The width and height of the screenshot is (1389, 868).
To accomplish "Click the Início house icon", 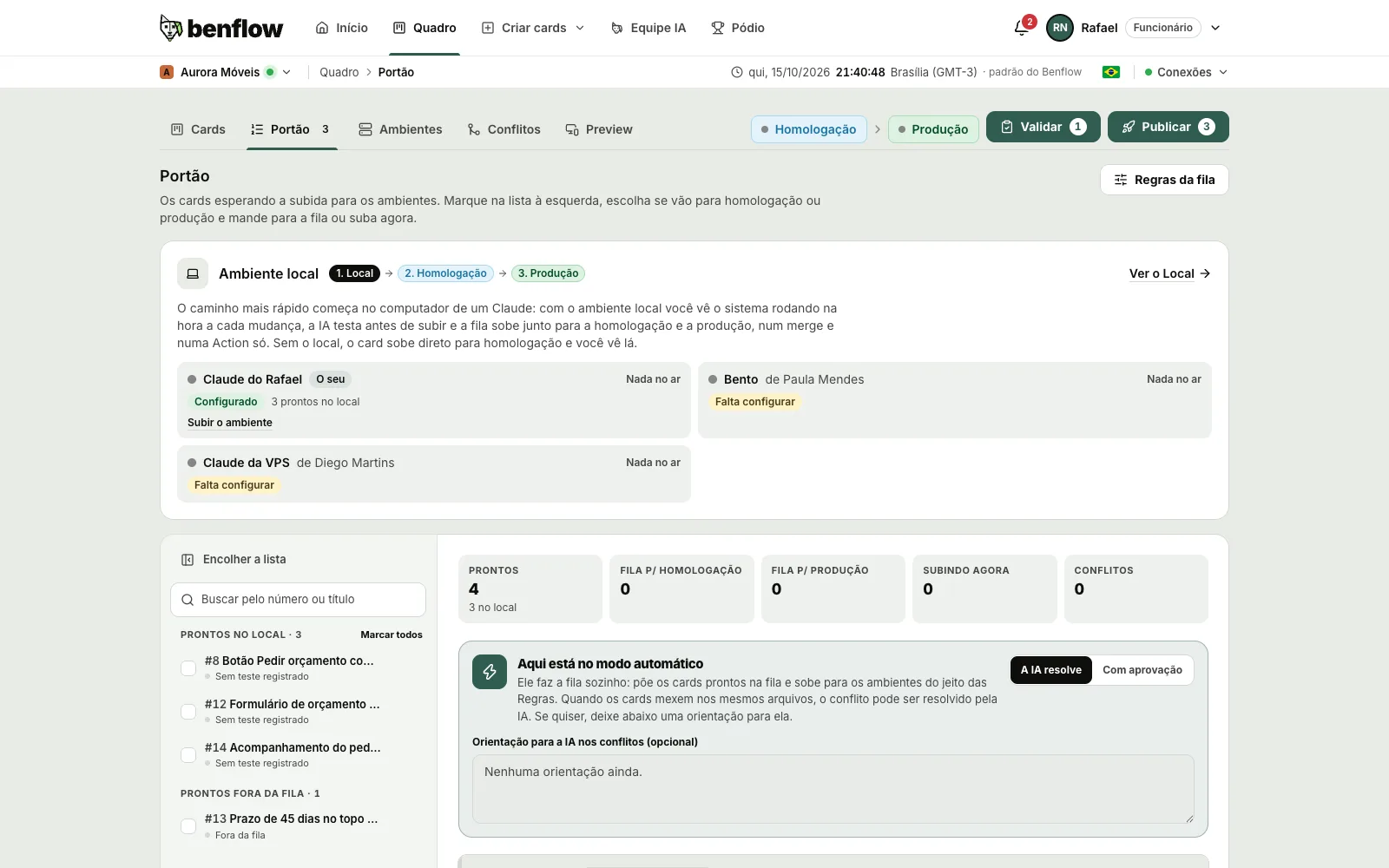I will [322, 28].
